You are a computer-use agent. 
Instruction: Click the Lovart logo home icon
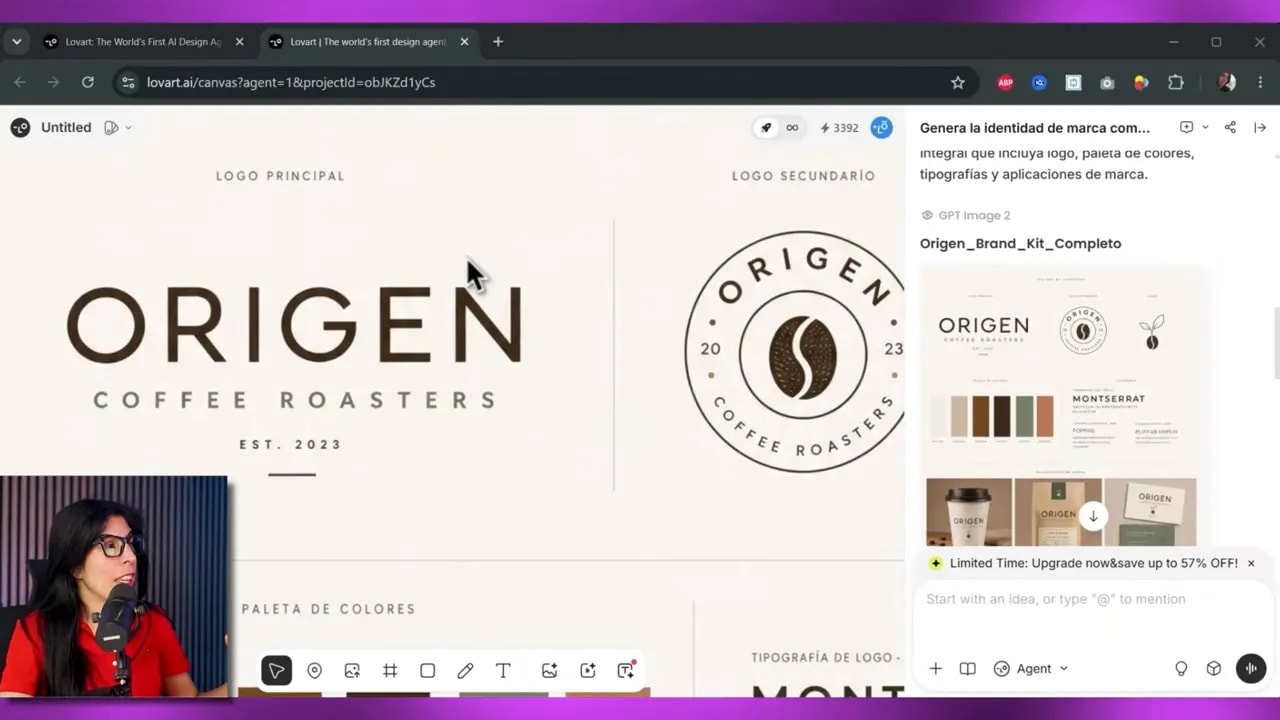point(20,127)
